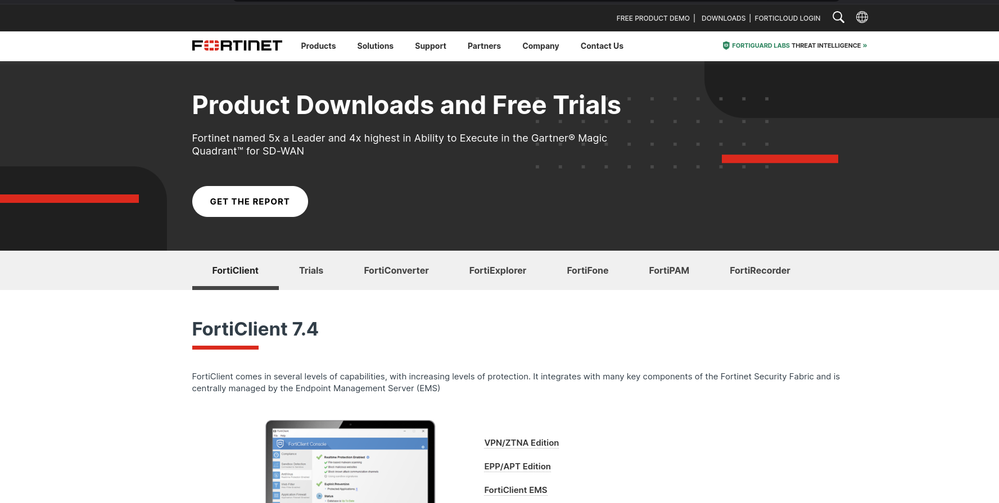This screenshot has height=503, width=999.
Task: Go to FortiCloud Login
Action: pyautogui.click(x=787, y=18)
